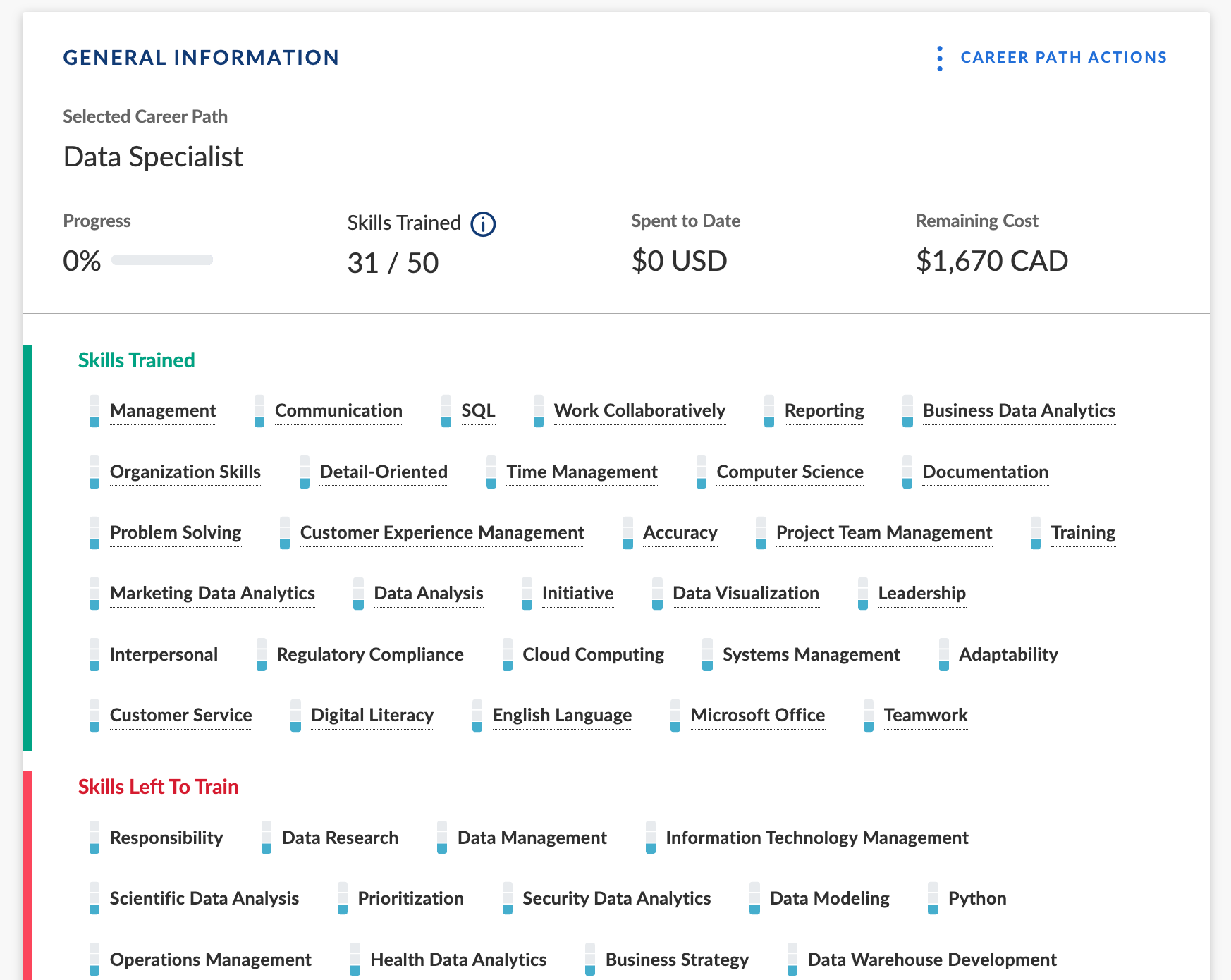Click the Skills Trained info icon
The width and height of the screenshot is (1231, 980).
[x=483, y=224]
